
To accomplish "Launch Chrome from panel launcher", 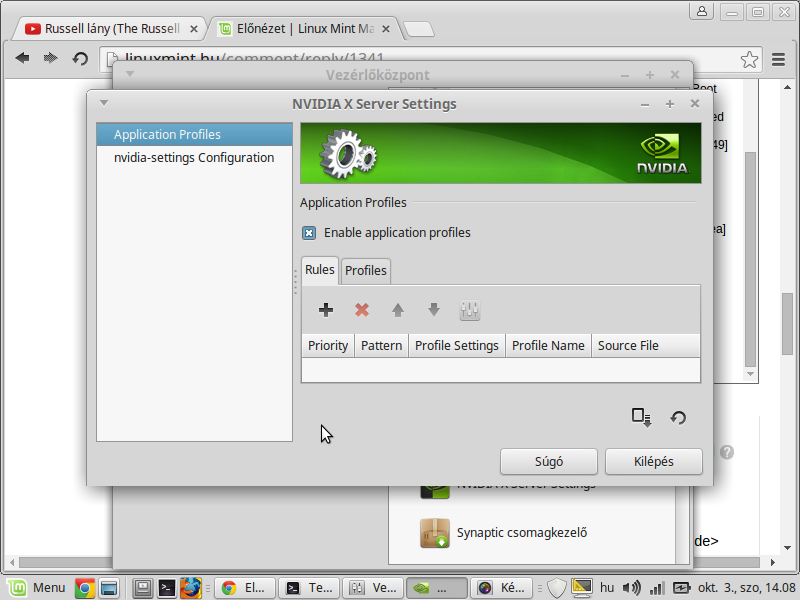I will pyautogui.click(x=85, y=588).
